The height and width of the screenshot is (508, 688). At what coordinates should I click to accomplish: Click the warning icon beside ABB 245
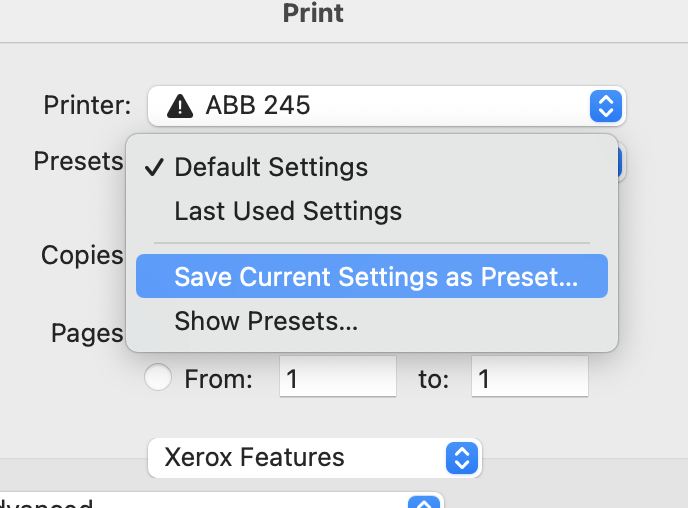180,104
